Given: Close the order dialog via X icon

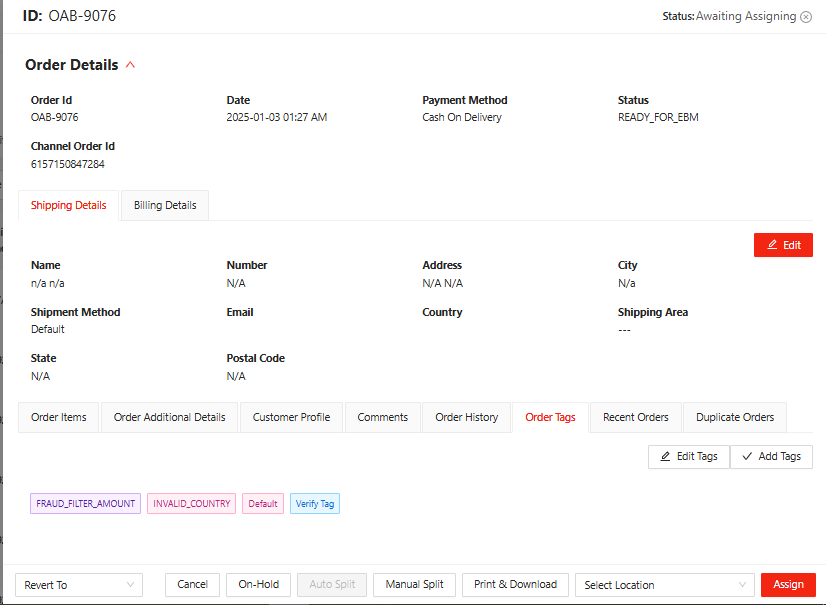Looking at the screenshot, I should (x=806, y=17).
